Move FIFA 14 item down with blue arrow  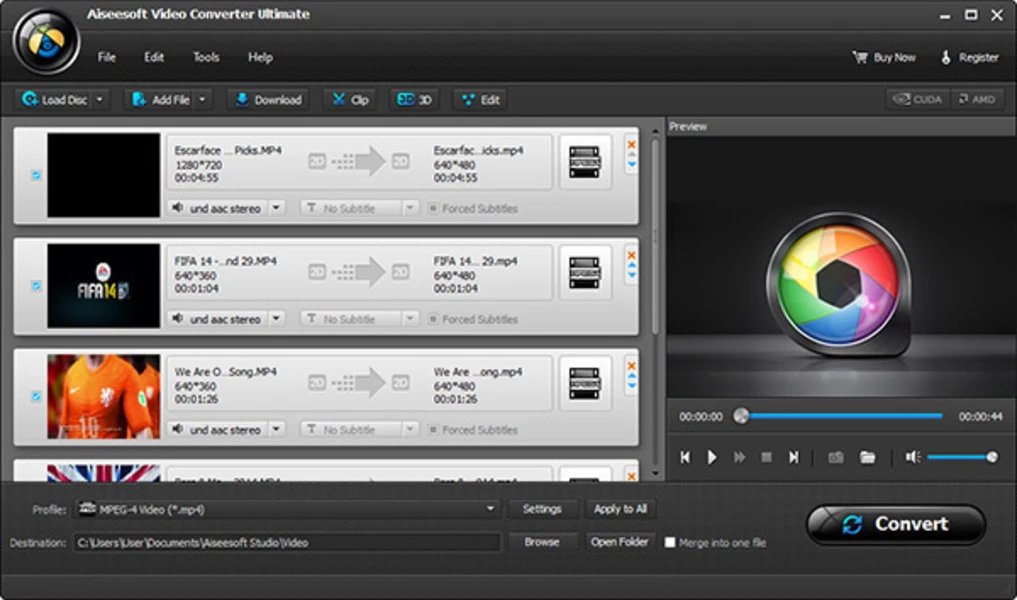pyautogui.click(x=631, y=276)
